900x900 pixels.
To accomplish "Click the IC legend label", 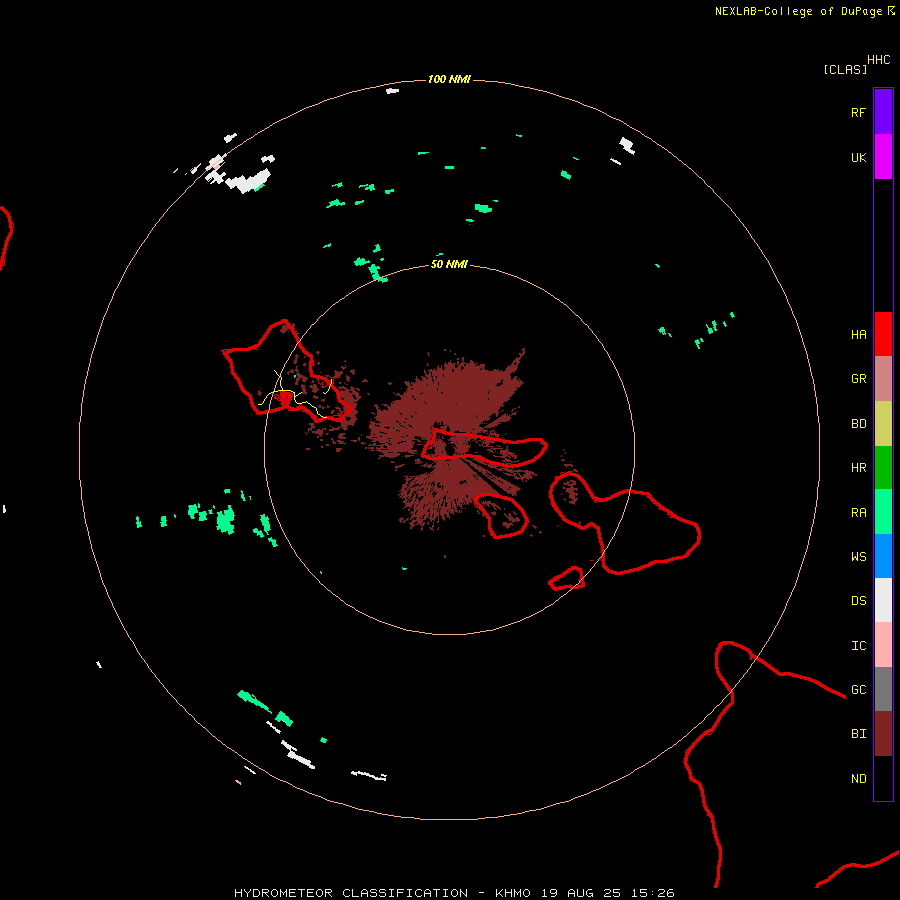I will point(858,645).
